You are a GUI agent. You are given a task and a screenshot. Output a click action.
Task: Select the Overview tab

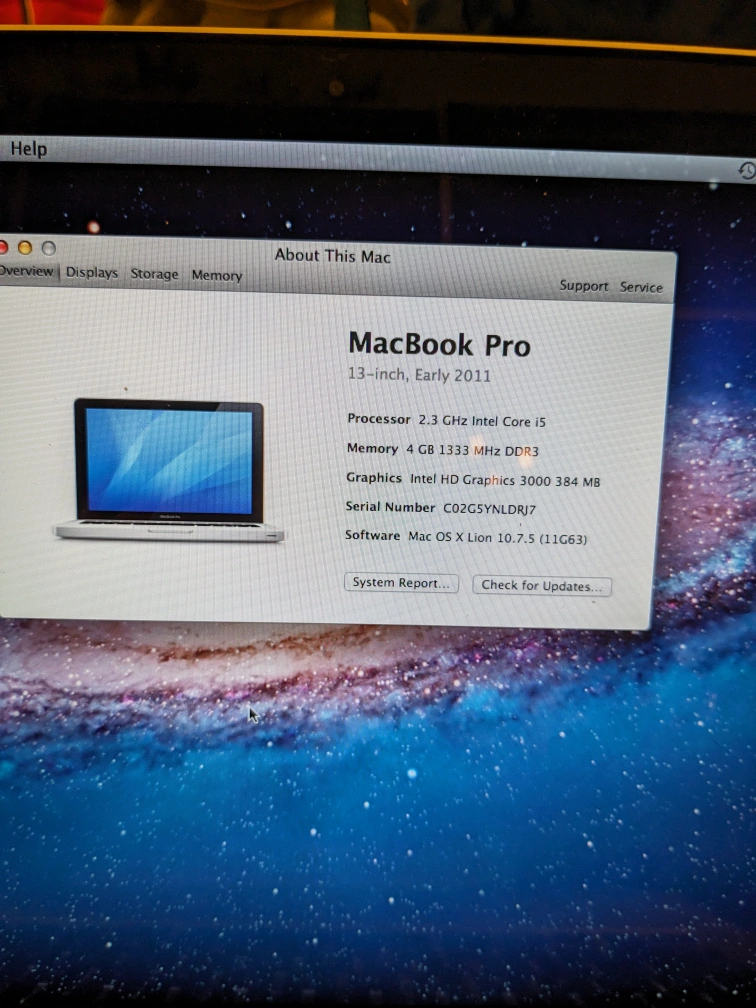click(x=26, y=271)
